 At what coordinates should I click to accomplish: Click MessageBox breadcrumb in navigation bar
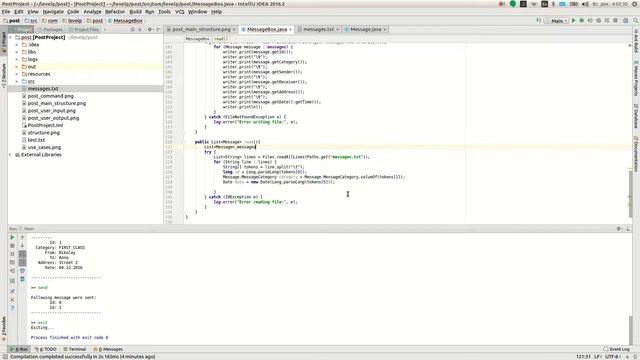click(x=126, y=20)
